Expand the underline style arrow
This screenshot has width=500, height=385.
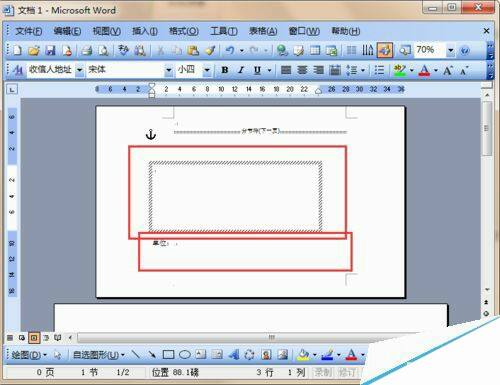[x=269, y=70]
